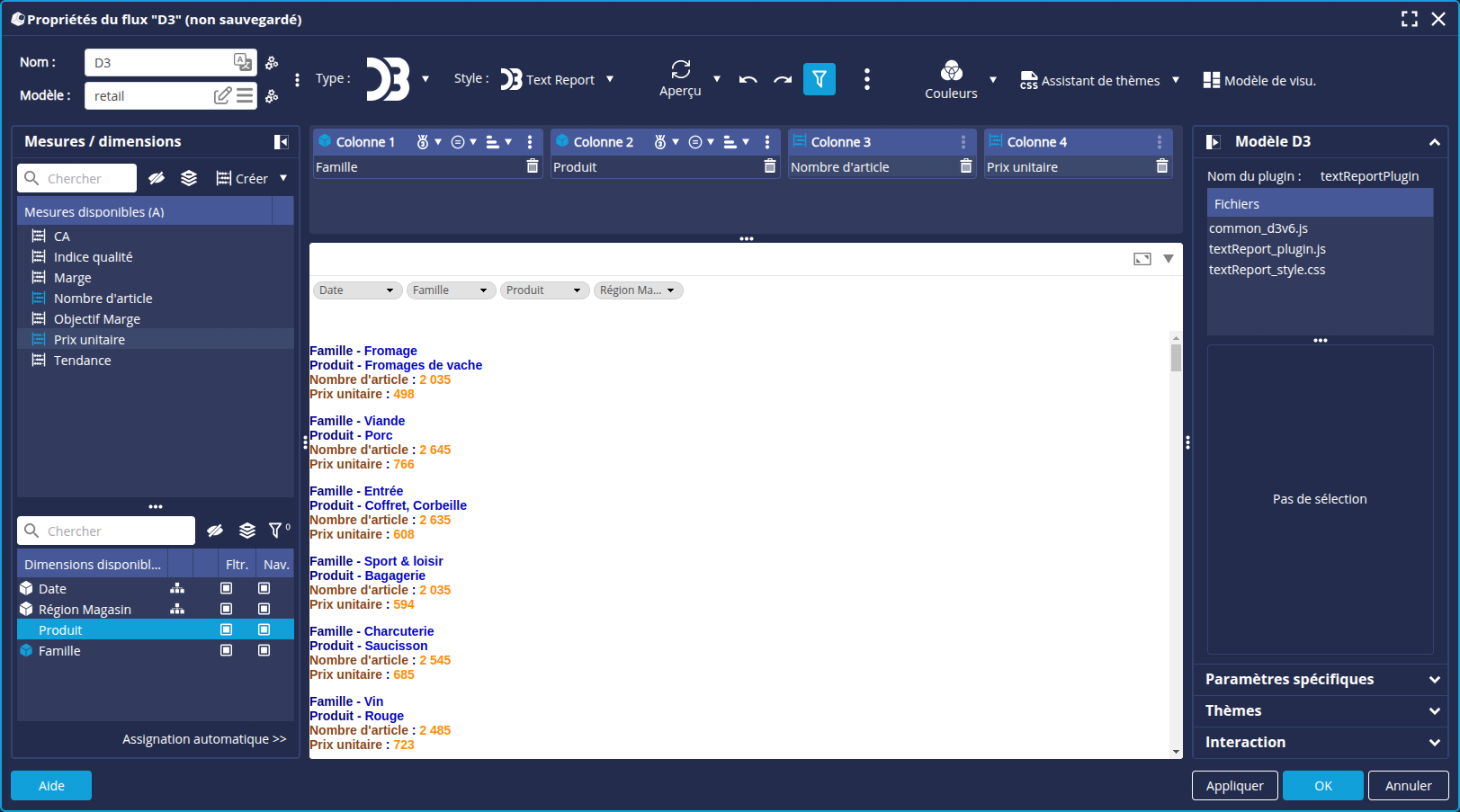Viewport: 1460px width, 812px height.
Task: Toggle filter checkbox for Date dimension
Action: [227, 588]
